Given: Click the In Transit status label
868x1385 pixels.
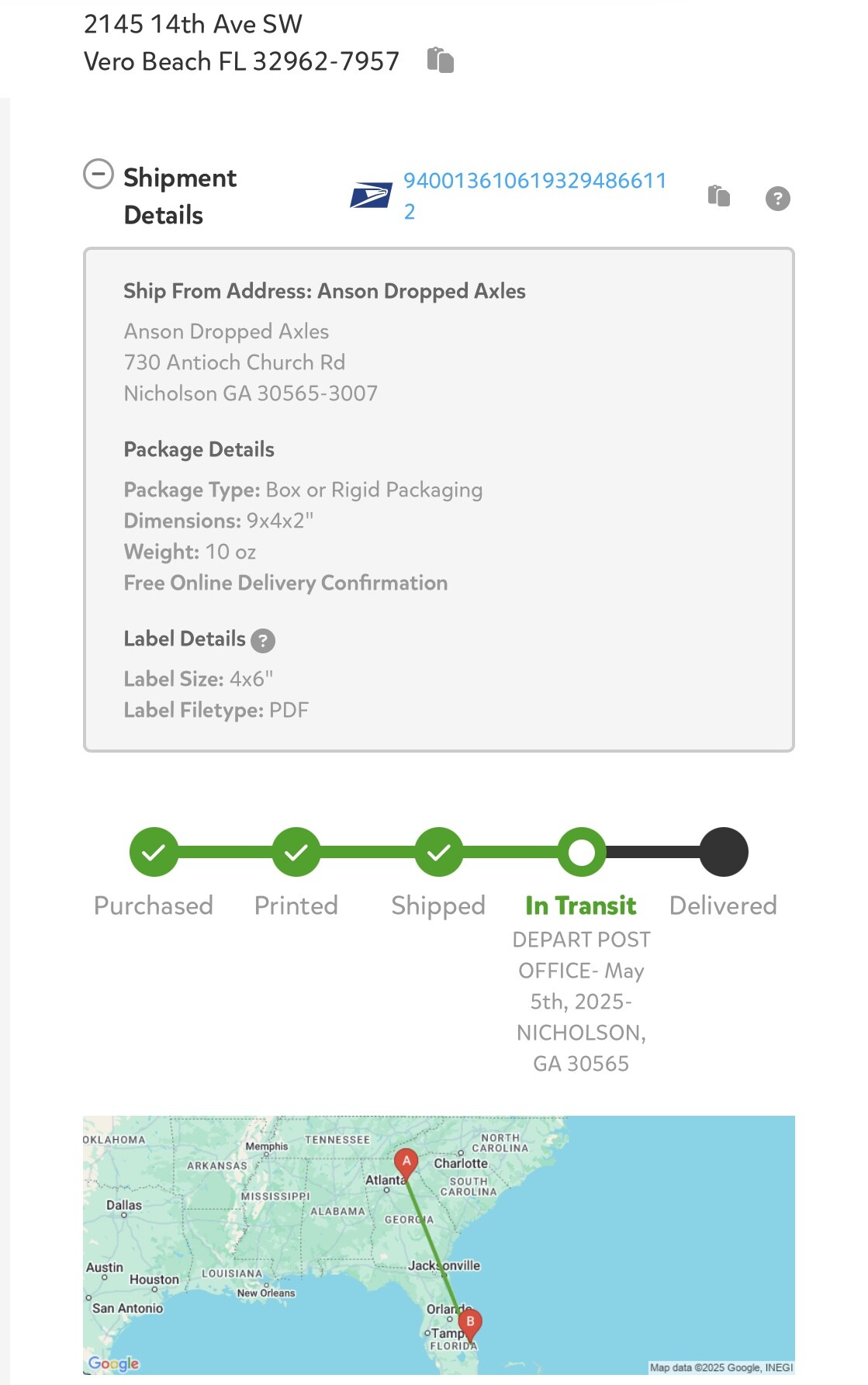Looking at the screenshot, I should (581, 905).
